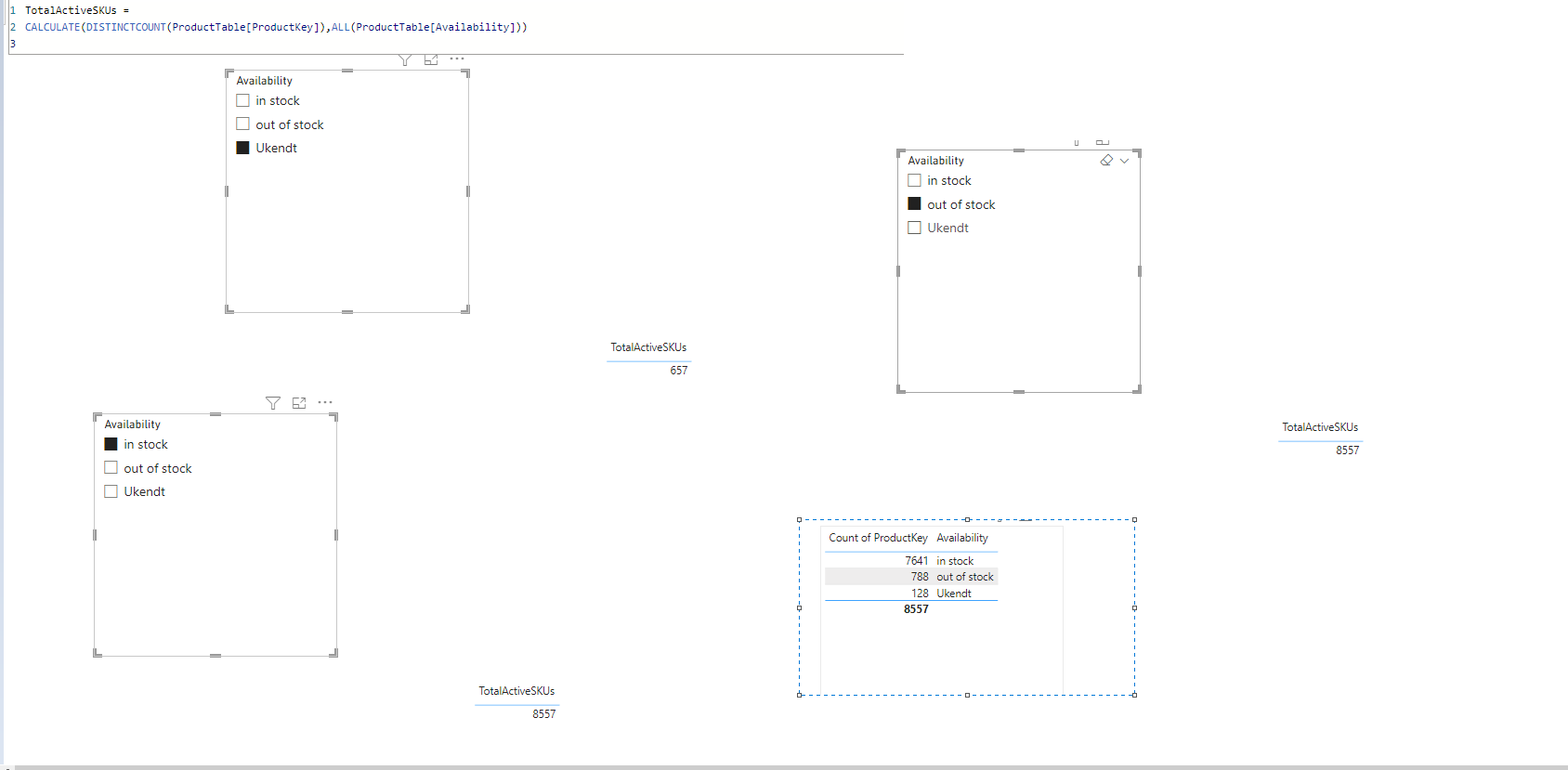Clear selections with the eraser icon
The height and width of the screenshot is (770, 1568).
tap(1106, 161)
